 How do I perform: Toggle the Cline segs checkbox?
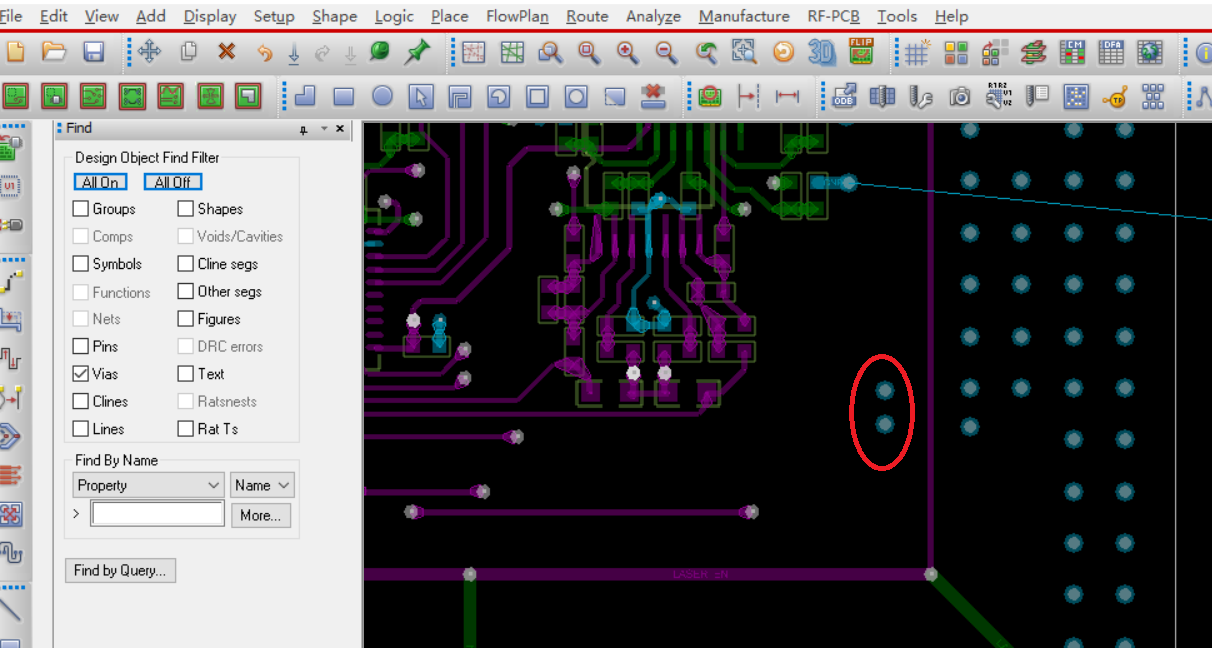pyautogui.click(x=186, y=264)
